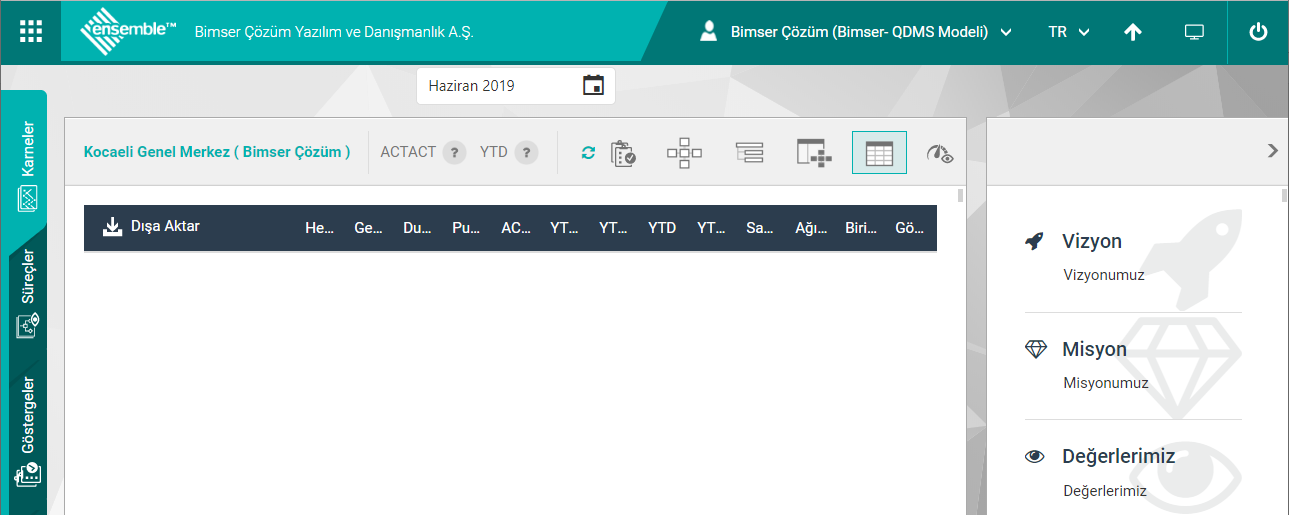Open the Süreçler side tab
This screenshot has width=1289, height=515.
tap(28, 292)
